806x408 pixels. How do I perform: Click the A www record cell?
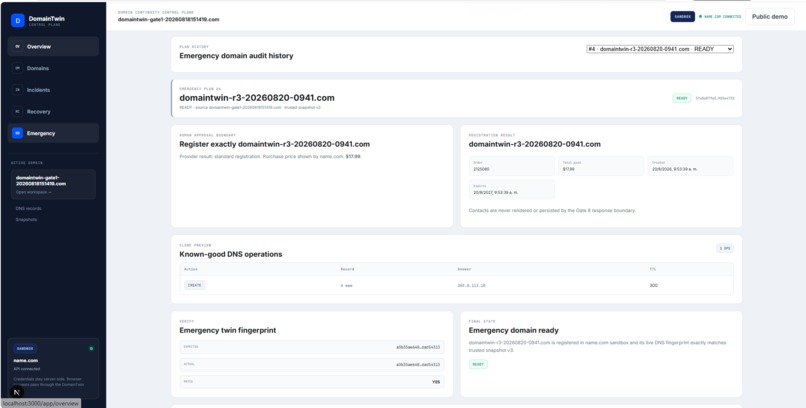[346, 285]
